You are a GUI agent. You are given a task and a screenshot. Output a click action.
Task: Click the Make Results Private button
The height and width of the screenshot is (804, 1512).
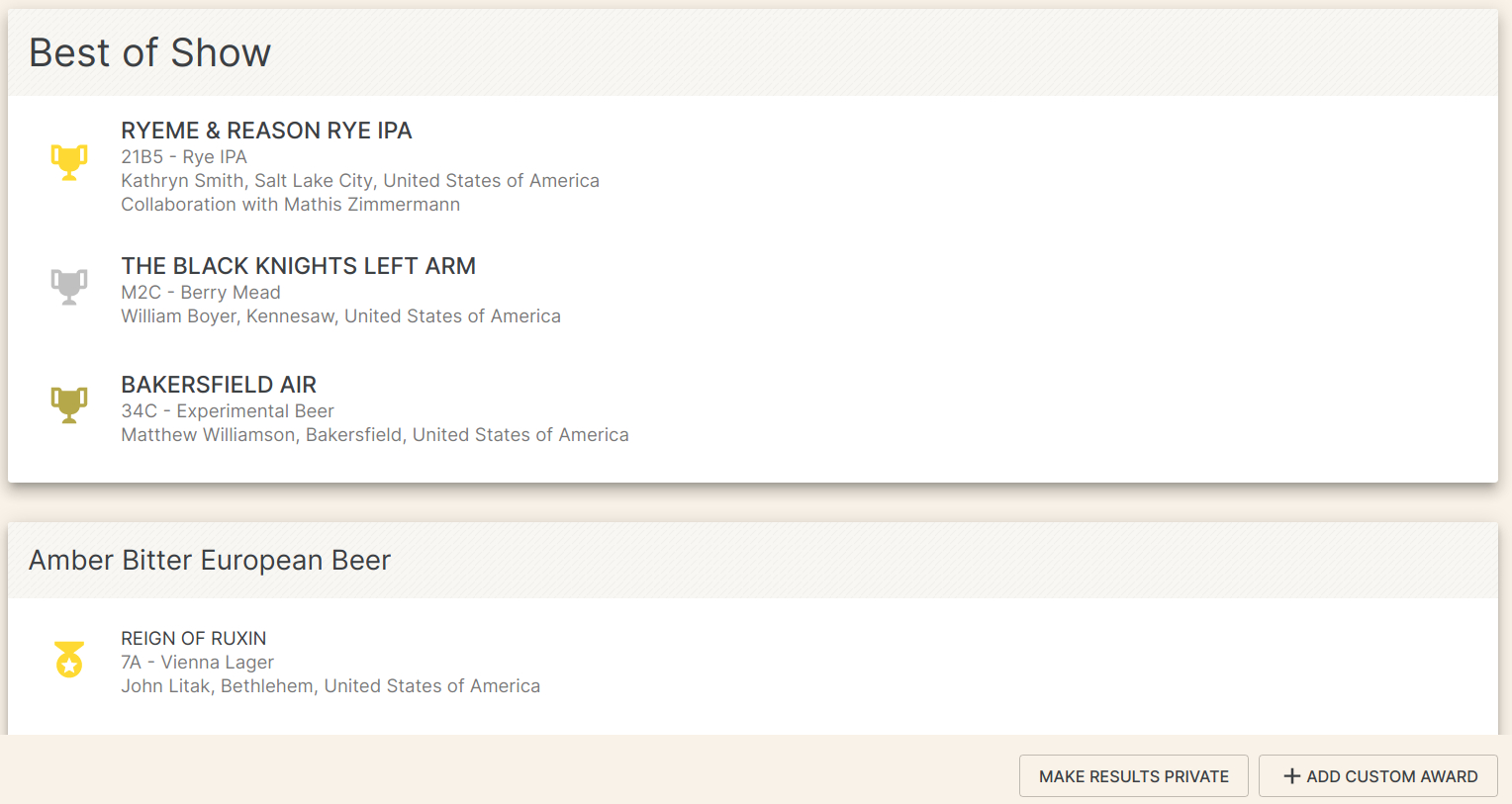click(1134, 776)
